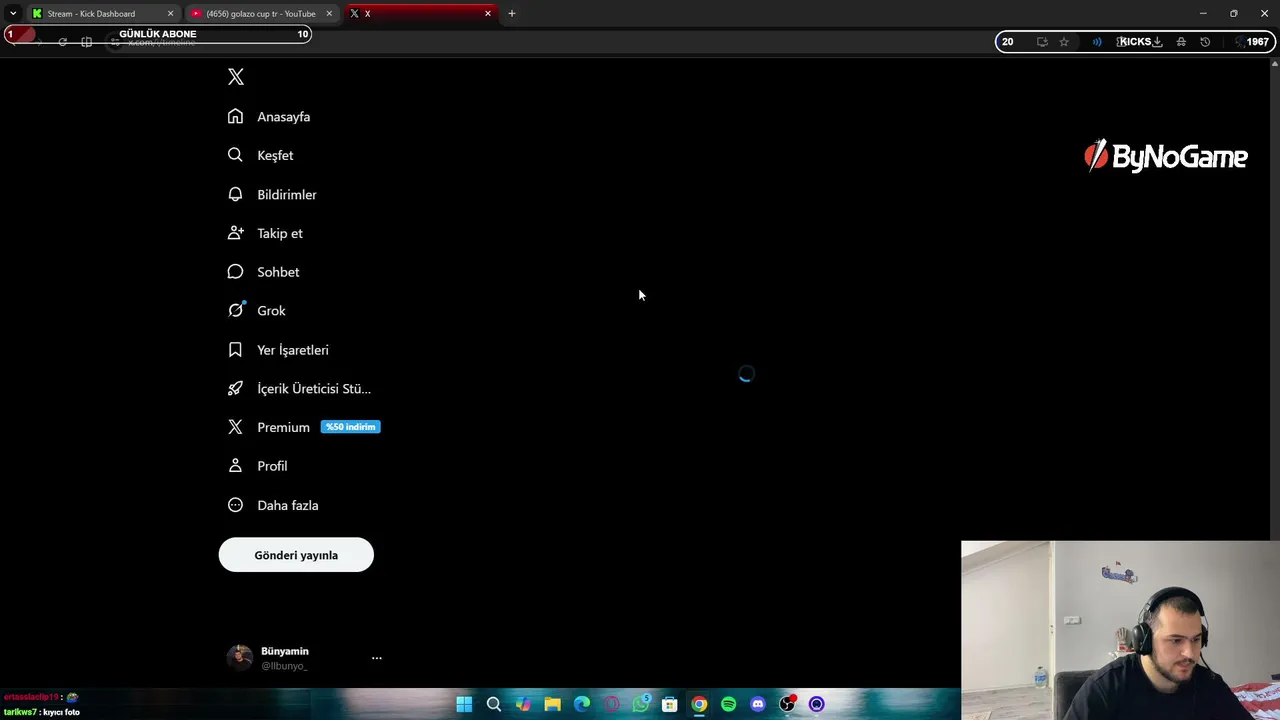This screenshot has height=720, width=1280.
Task: Click the Gönderi yayınla button
Action: coord(296,555)
